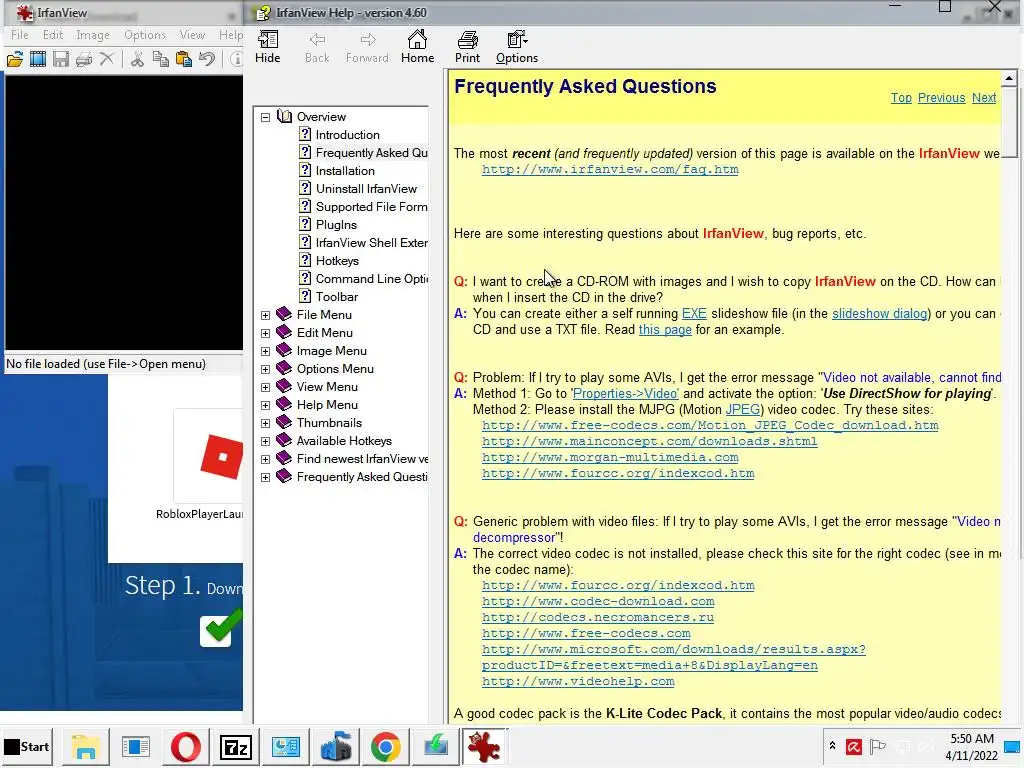Click the Save floppy disk icon in IrfanView
Screen dimensions: 1024x768
pos(61,59)
